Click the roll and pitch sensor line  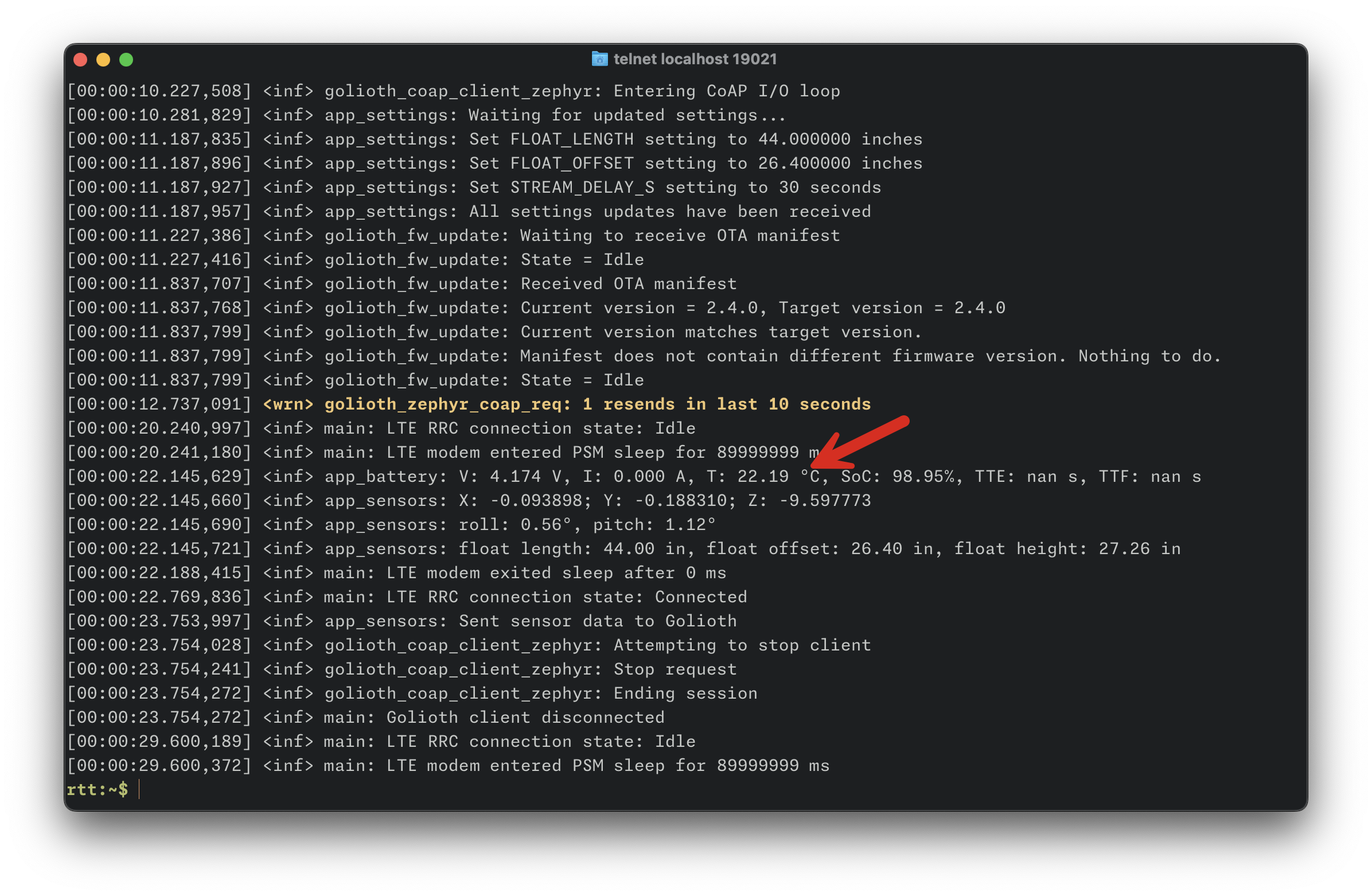[x=391, y=525]
